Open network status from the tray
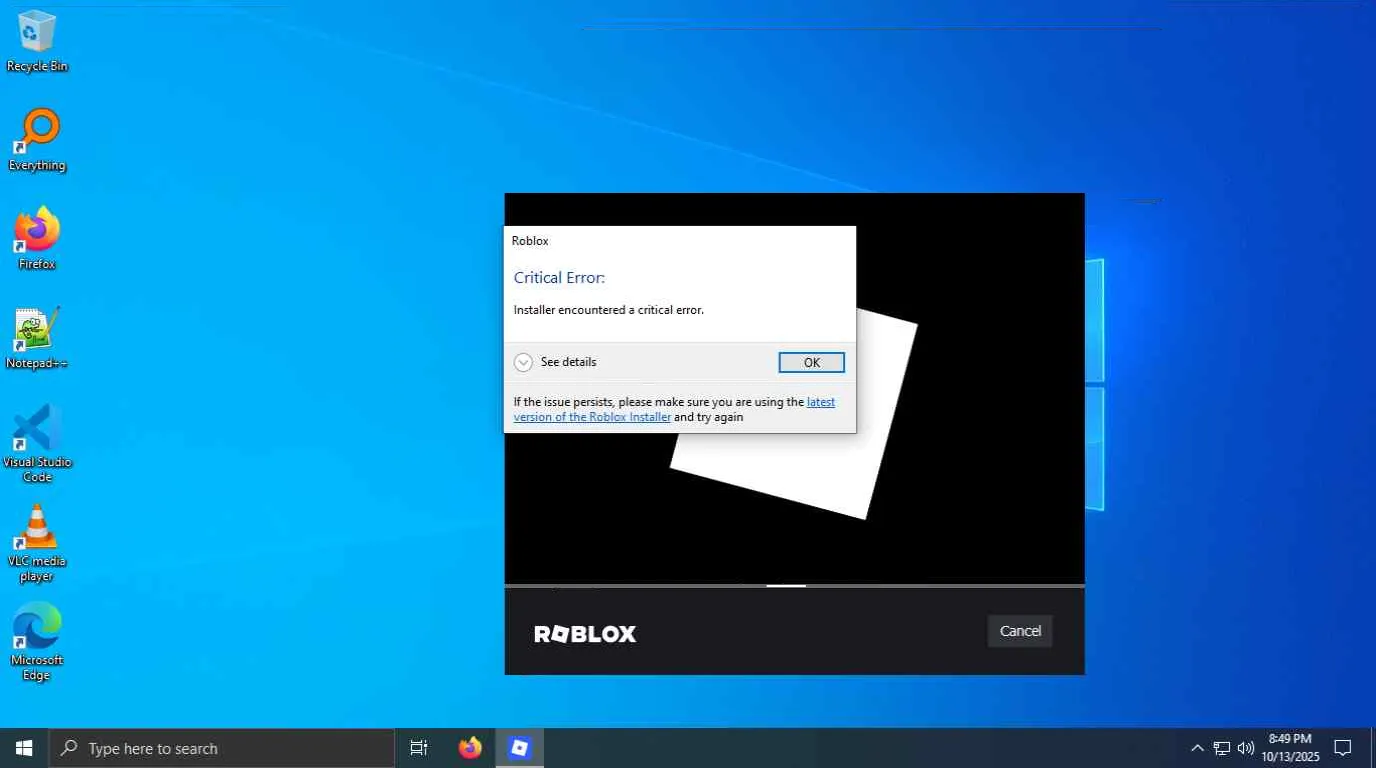The height and width of the screenshot is (768, 1376). pyautogui.click(x=1222, y=748)
